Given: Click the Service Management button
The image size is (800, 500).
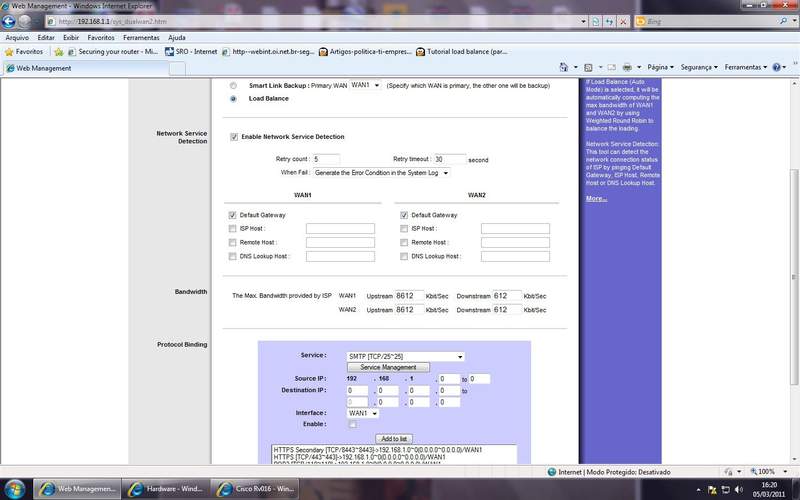Looking at the screenshot, I should point(388,367).
